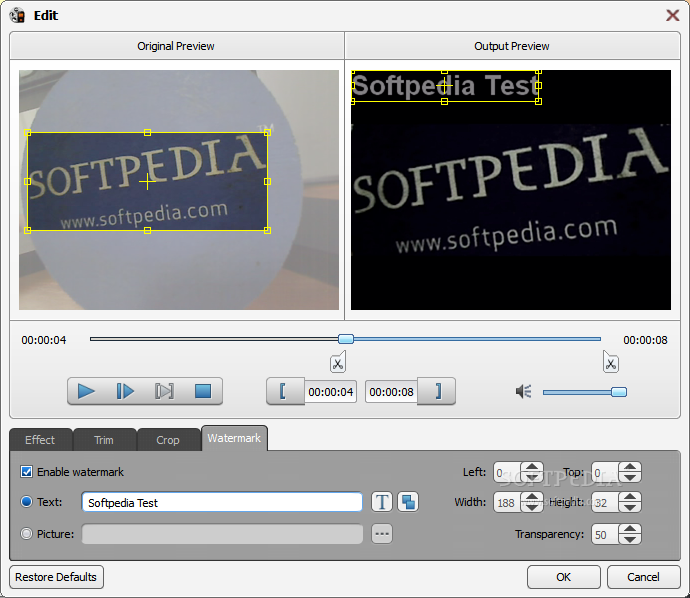The width and height of the screenshot is (690, 598).
Task: Select the Picture watermark radio button
Action: point(26,534)
